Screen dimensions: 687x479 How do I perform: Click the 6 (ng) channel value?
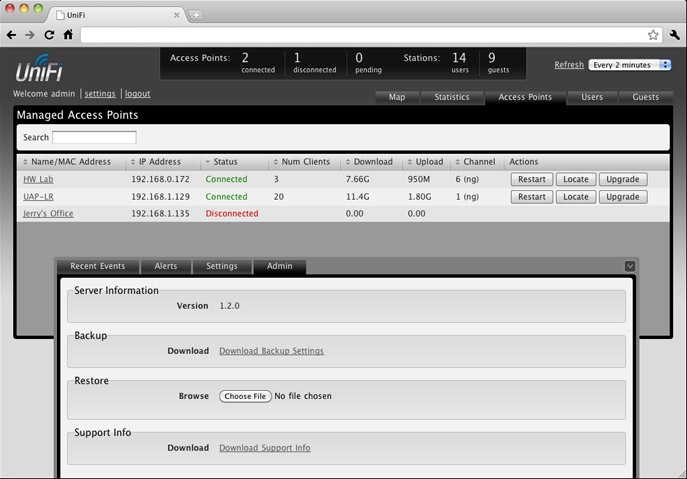(x=467, y=179)
